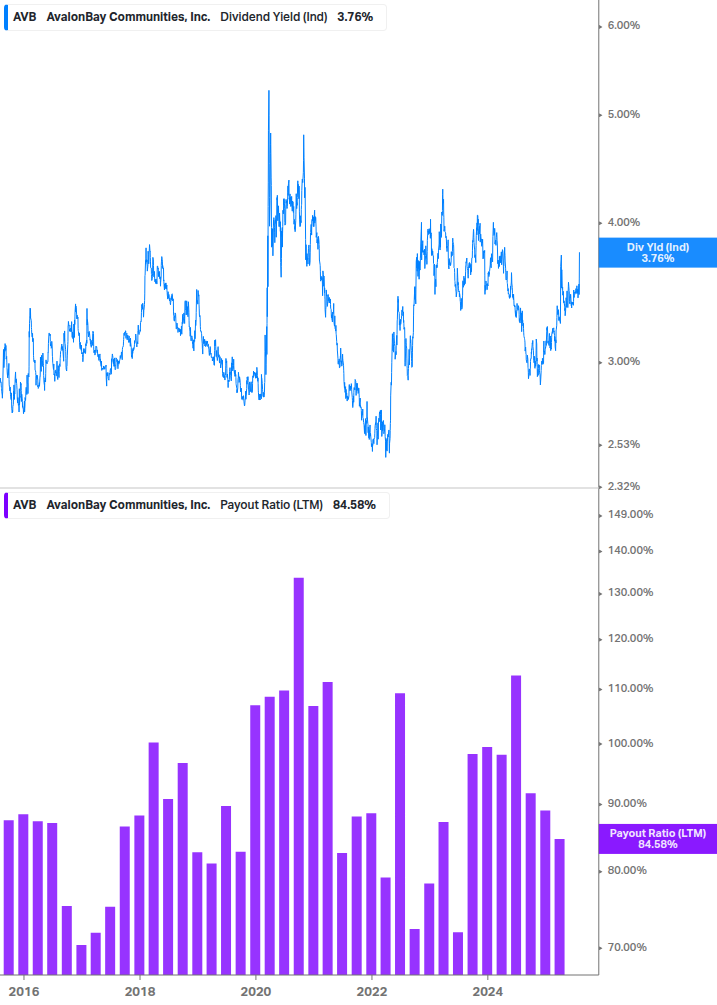Click the purple color bar in payout ratio legend

(6, 505)
